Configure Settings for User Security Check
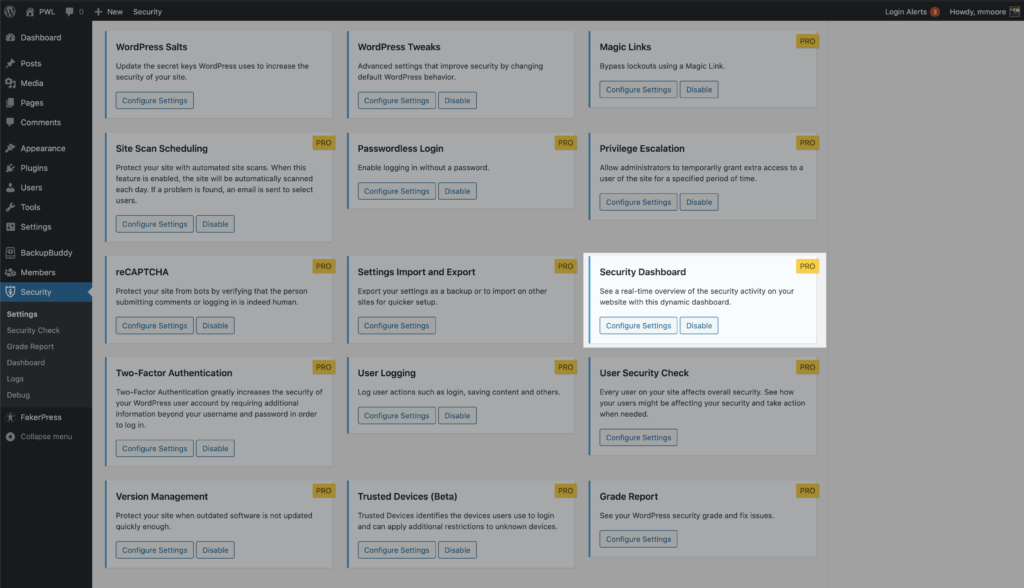Image resolution: width=1024 pixels, height=588 pixels. point(638,438)
